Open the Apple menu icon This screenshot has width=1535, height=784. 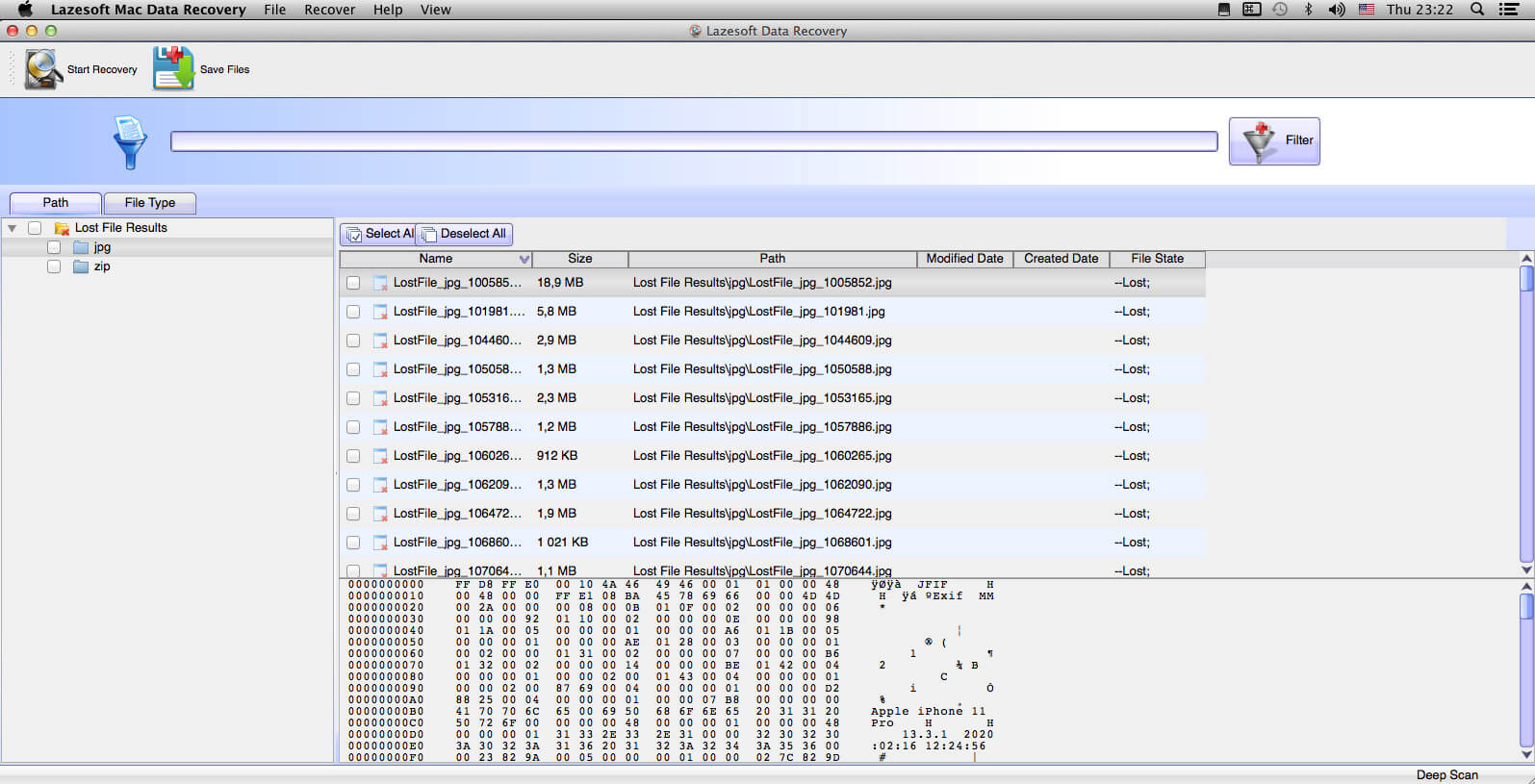click(x=25, y=9)
